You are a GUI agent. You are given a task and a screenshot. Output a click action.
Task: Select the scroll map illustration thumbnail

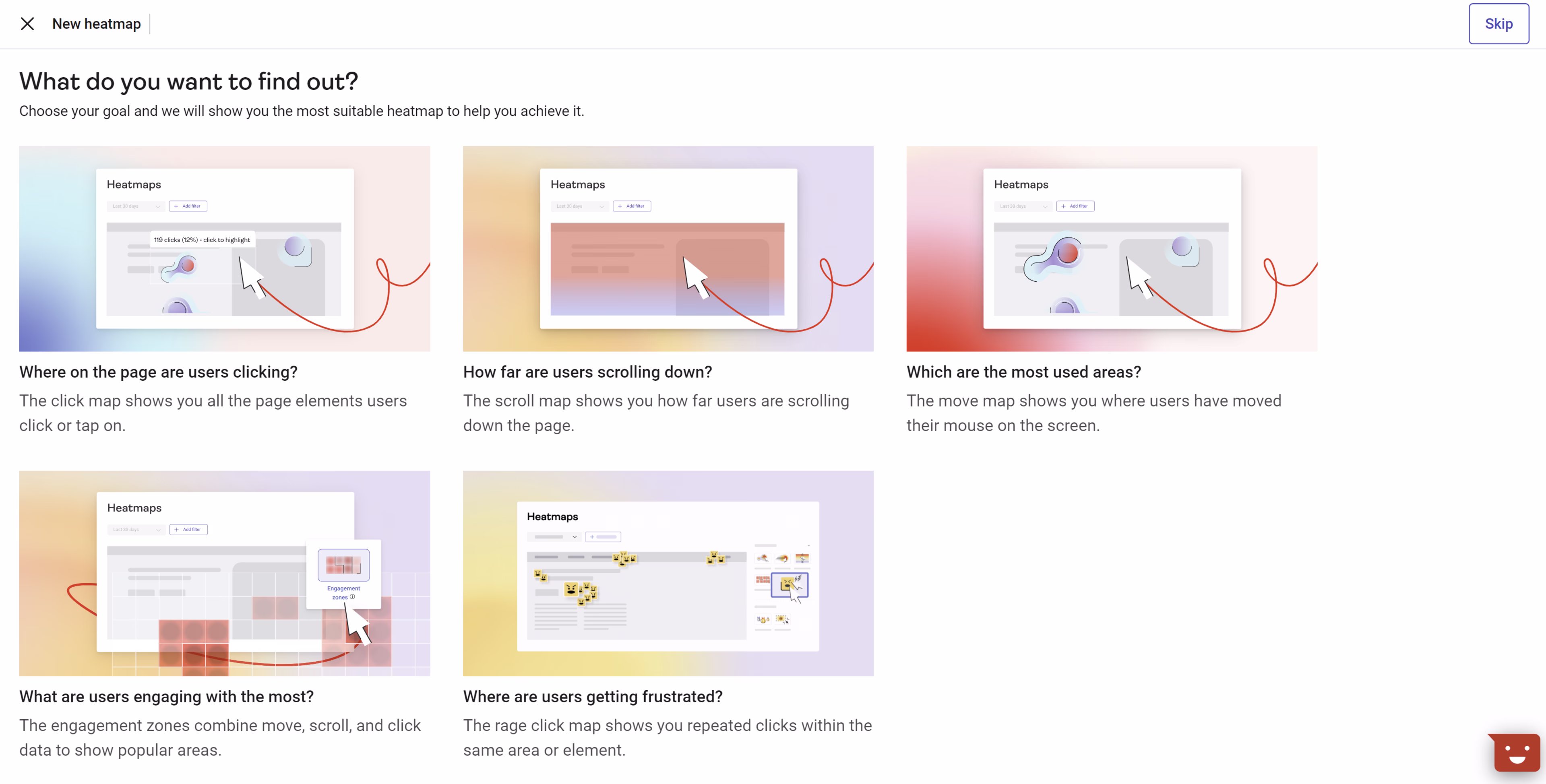(668, 248)
